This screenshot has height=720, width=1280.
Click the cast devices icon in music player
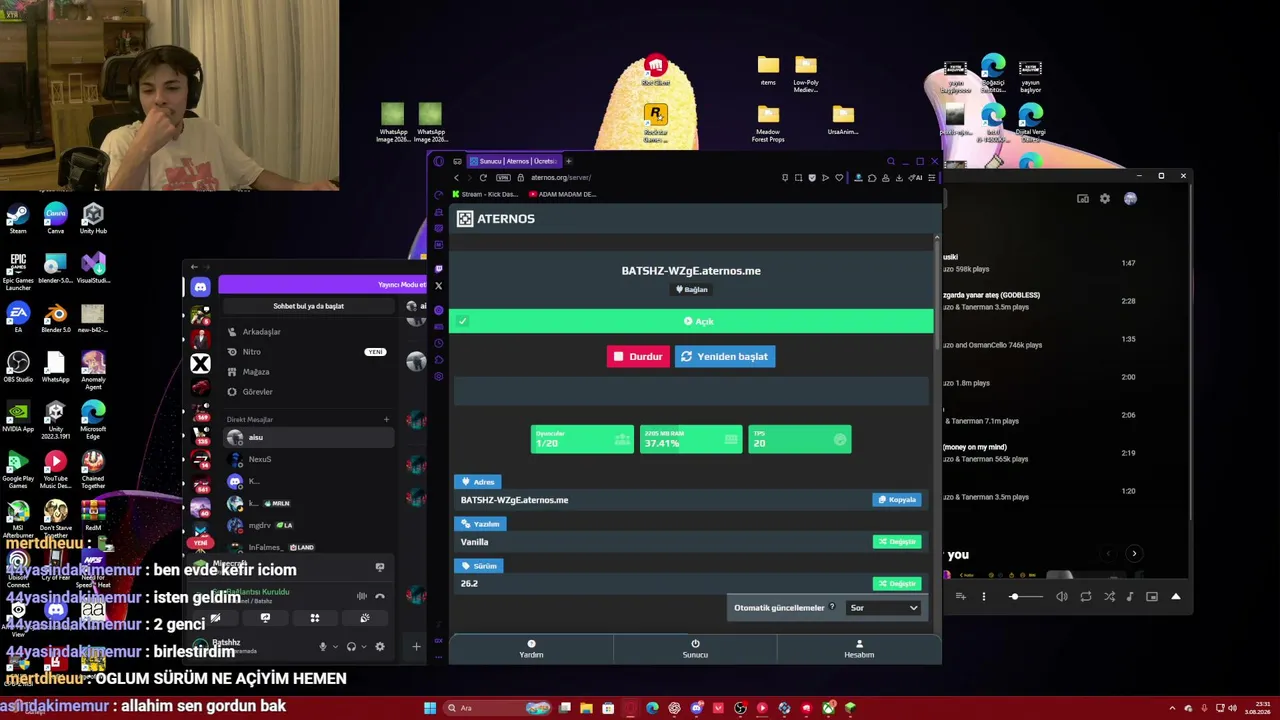(x=1083, y=199)
